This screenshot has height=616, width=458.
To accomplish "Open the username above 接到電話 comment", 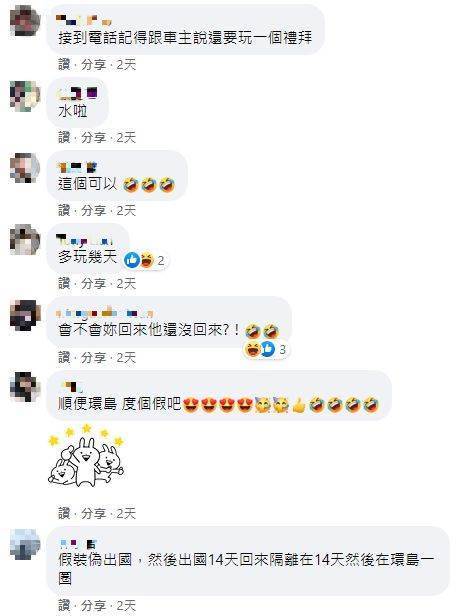I will (84, 19).
